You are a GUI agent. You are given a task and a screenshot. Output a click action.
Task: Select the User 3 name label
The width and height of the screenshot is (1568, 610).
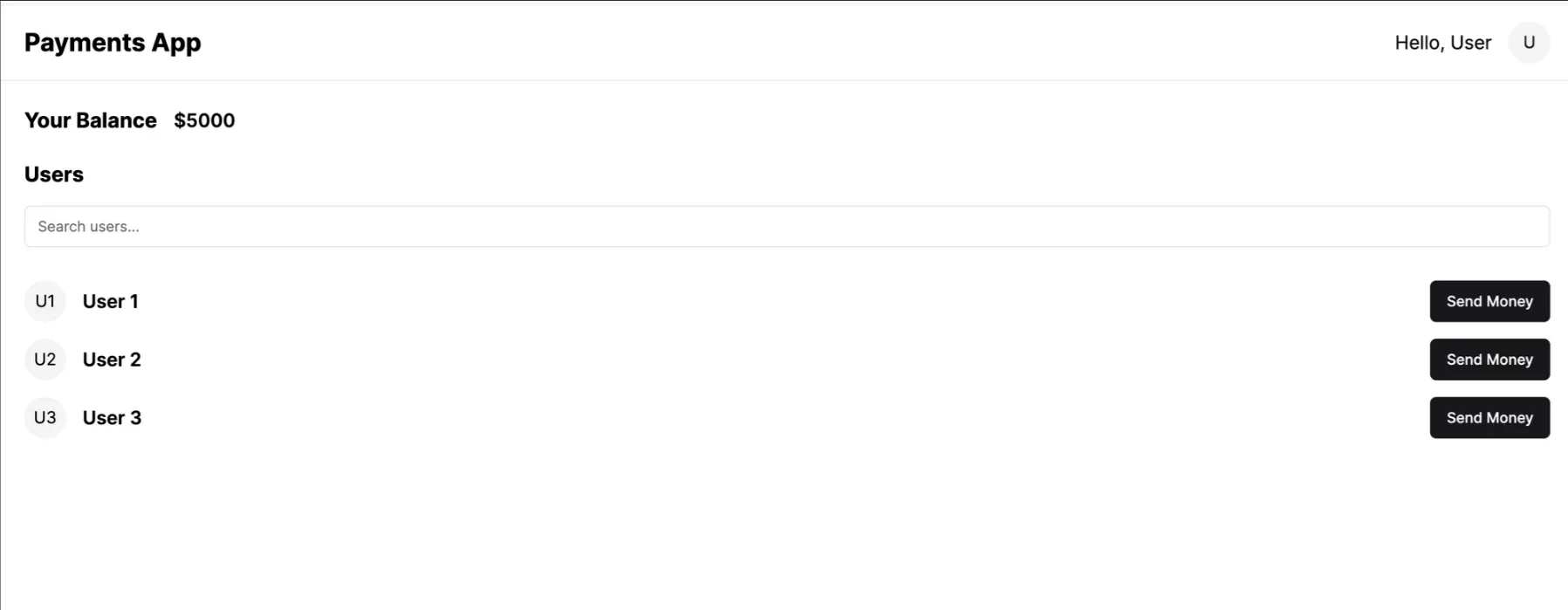click(x=112, y=418)
